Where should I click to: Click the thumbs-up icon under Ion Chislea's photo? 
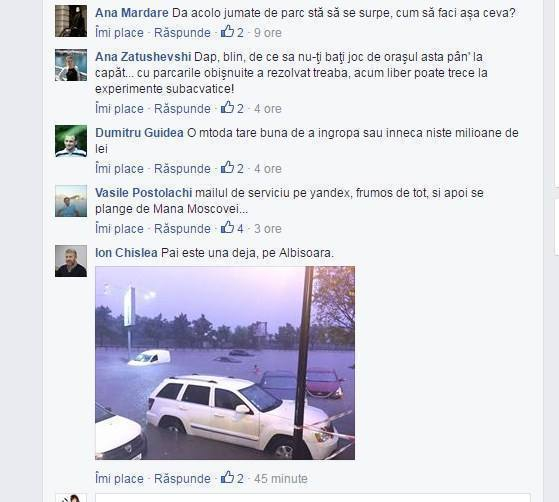pyautogui.click(x=227, y=477)
